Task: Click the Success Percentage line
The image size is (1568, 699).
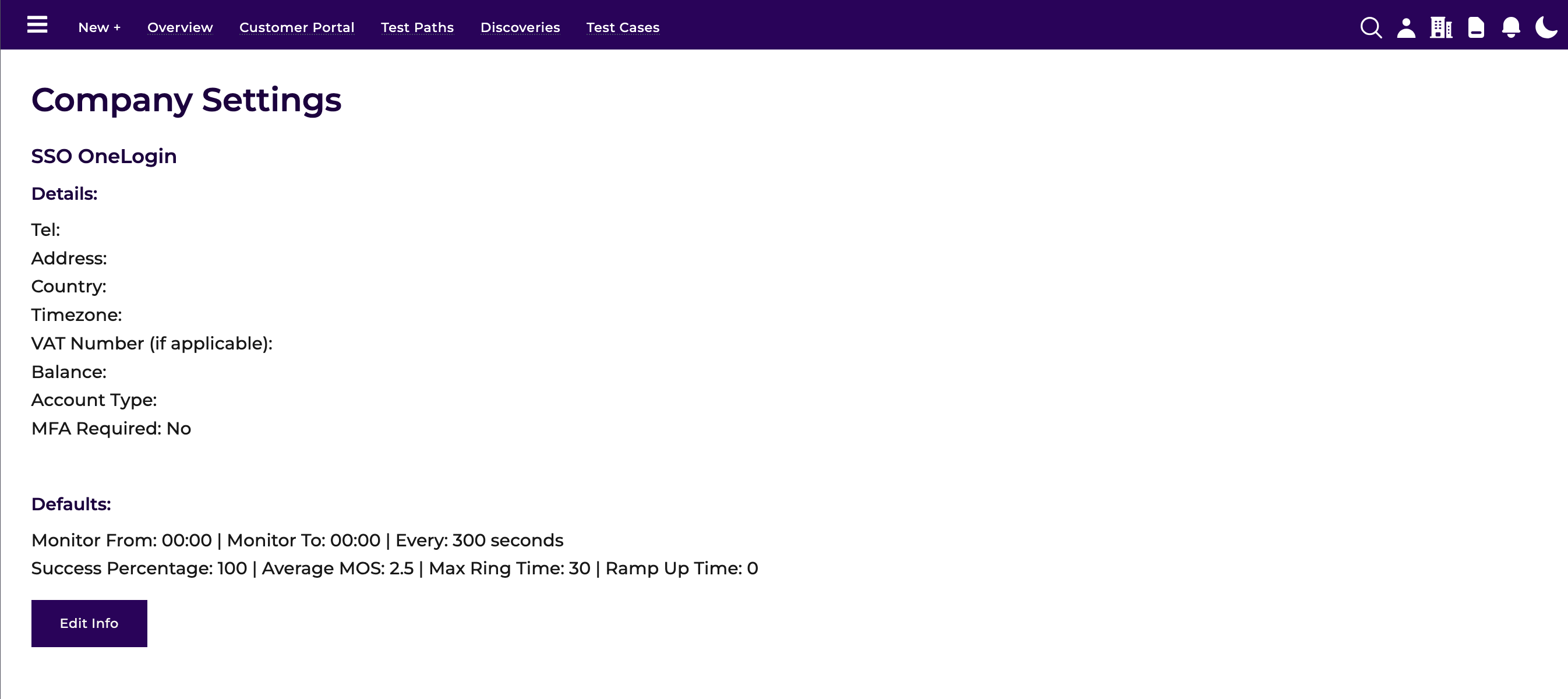Action: (394, 568)
